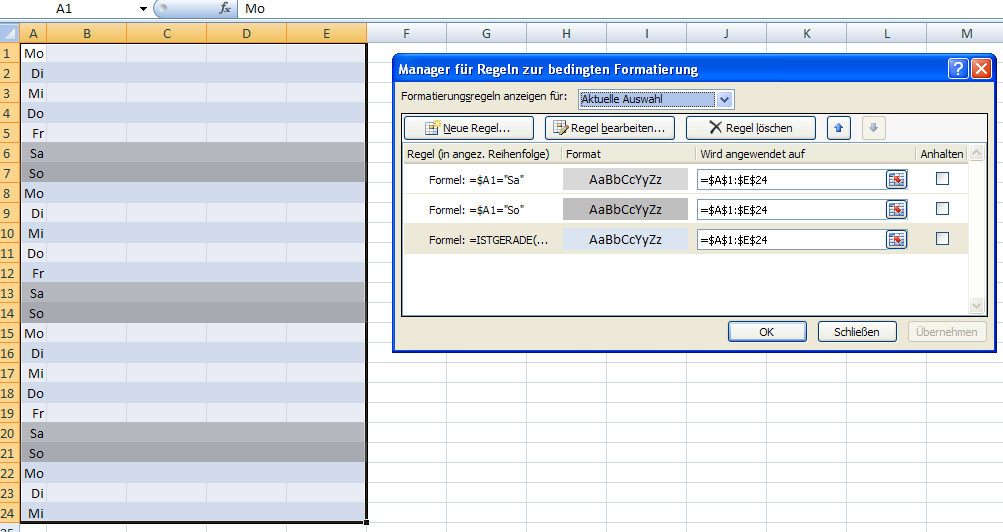
Task: Click range field of the Sa rule
Action: pos(791,180)
